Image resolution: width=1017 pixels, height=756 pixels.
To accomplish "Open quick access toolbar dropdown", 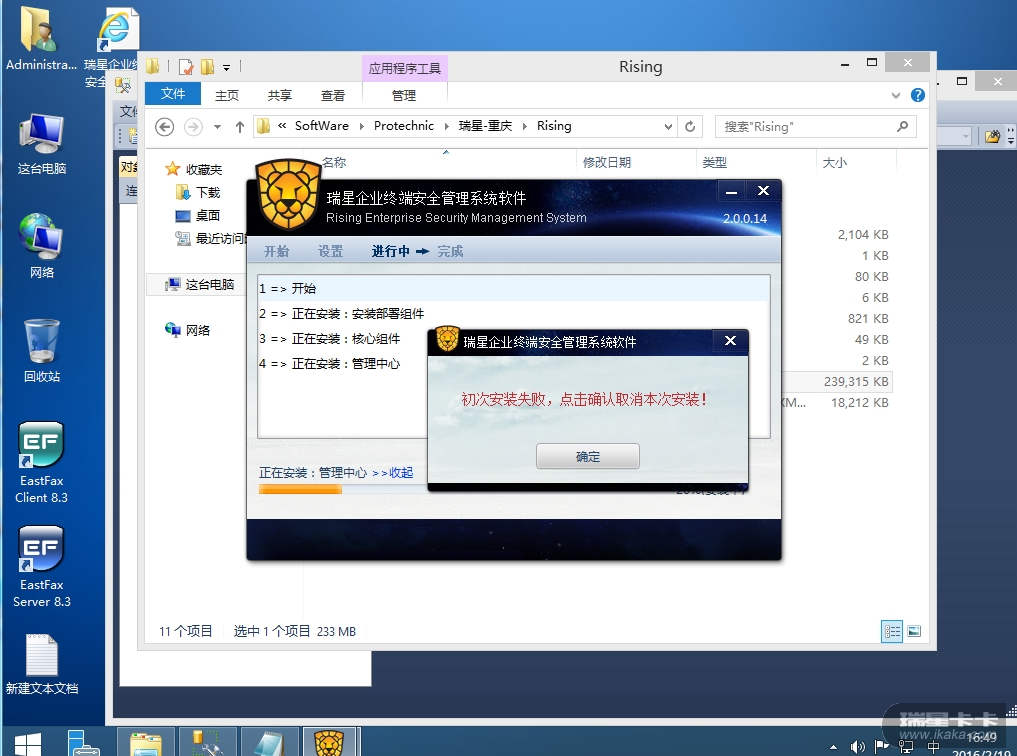I will 226,67.
